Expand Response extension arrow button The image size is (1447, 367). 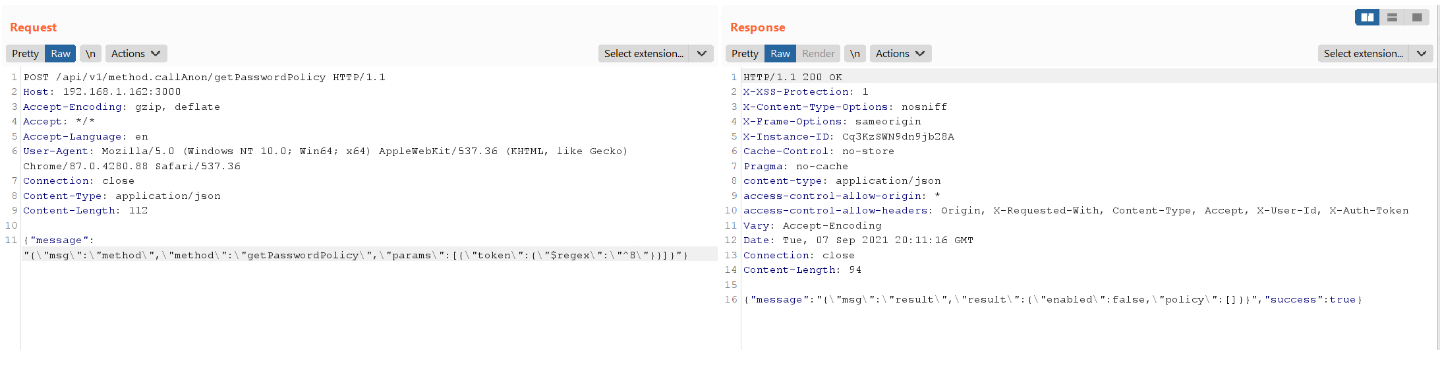(x=1422, y=54)
